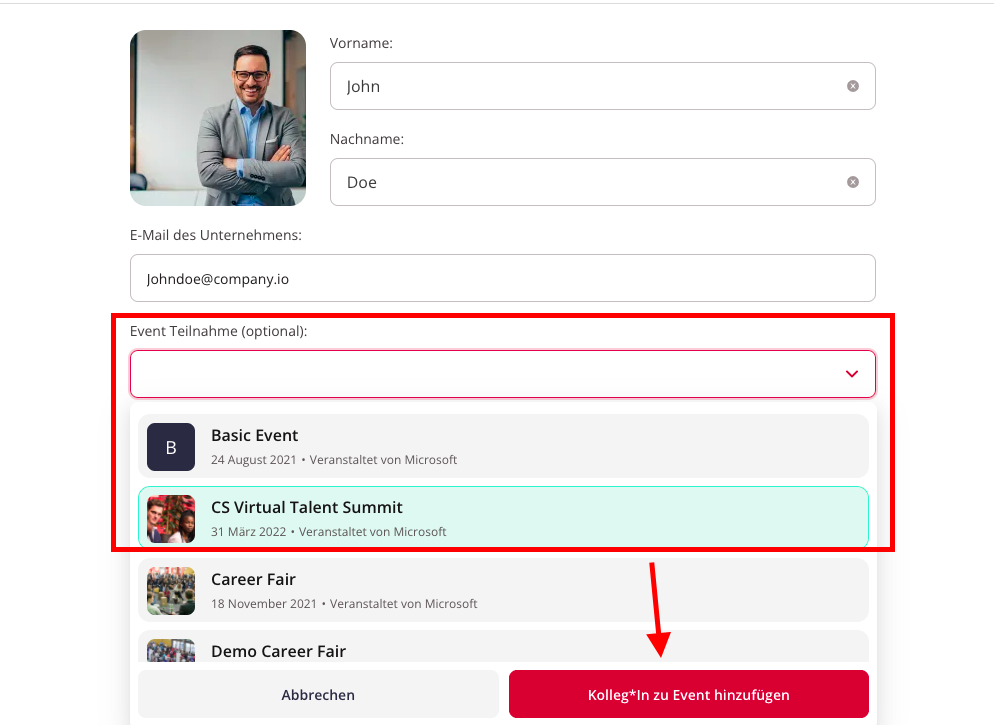Clear the Nachname field with its X icon

853,183
